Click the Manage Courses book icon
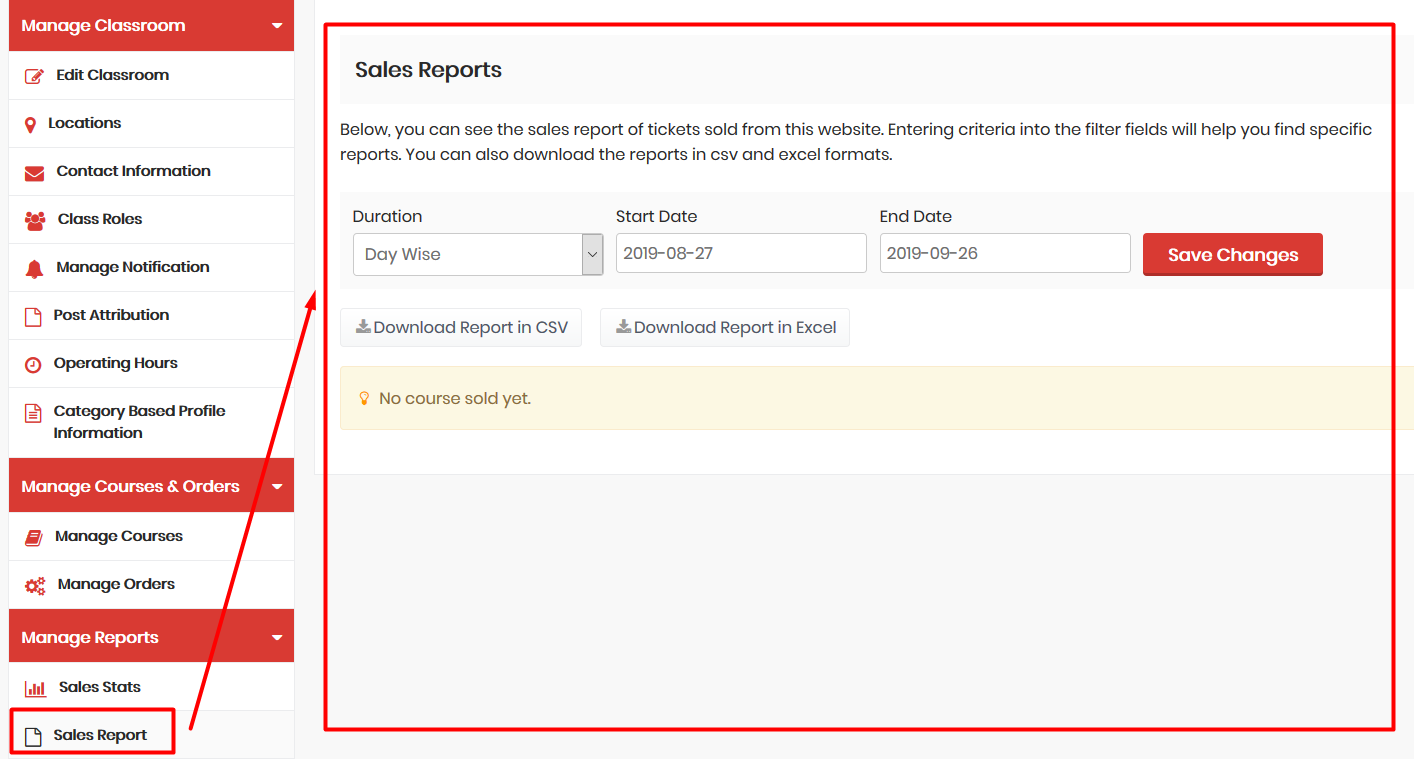This screenshot has width=1414, height=759. [34, 537]
